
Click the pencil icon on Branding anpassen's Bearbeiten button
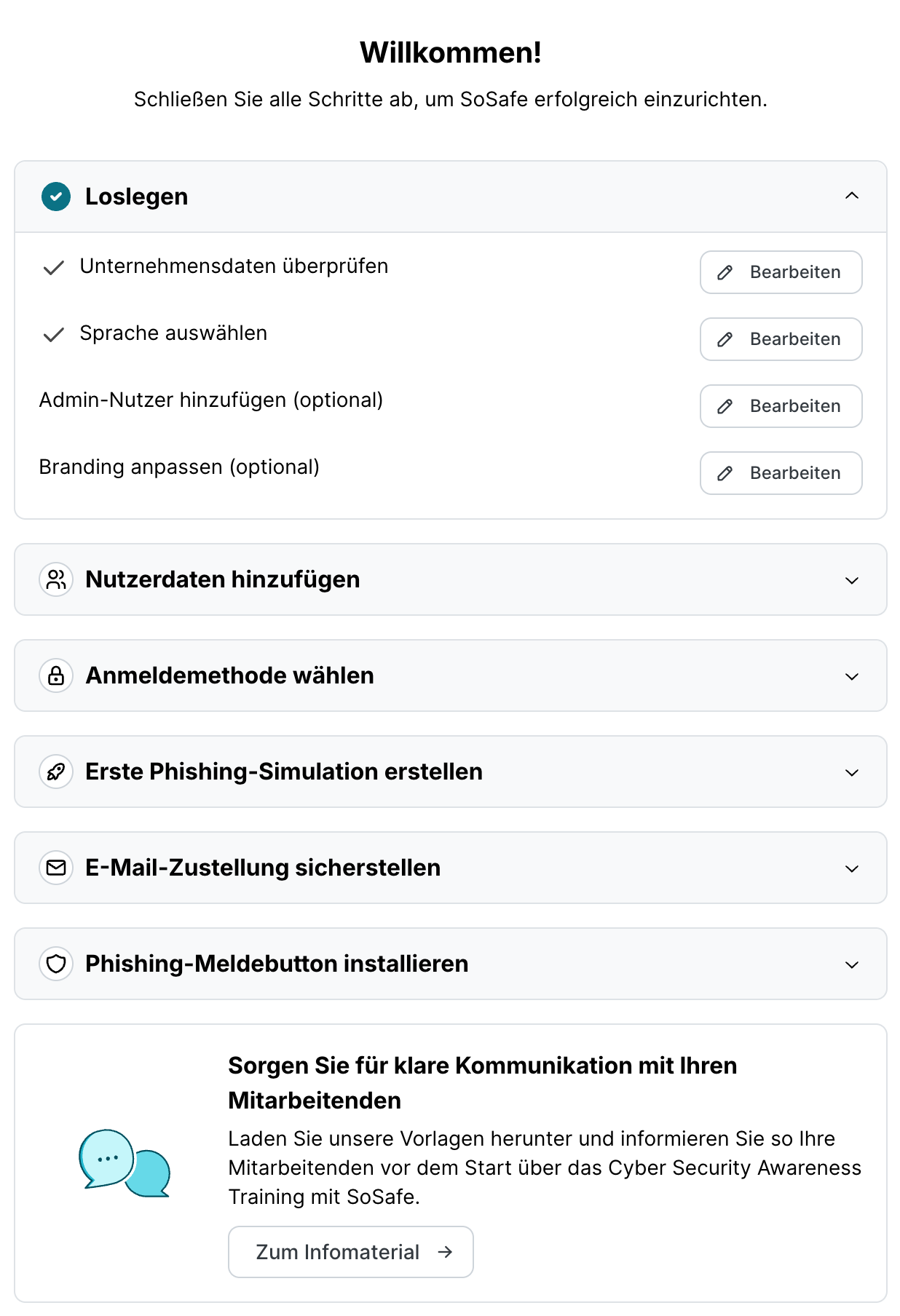point(724,473)
